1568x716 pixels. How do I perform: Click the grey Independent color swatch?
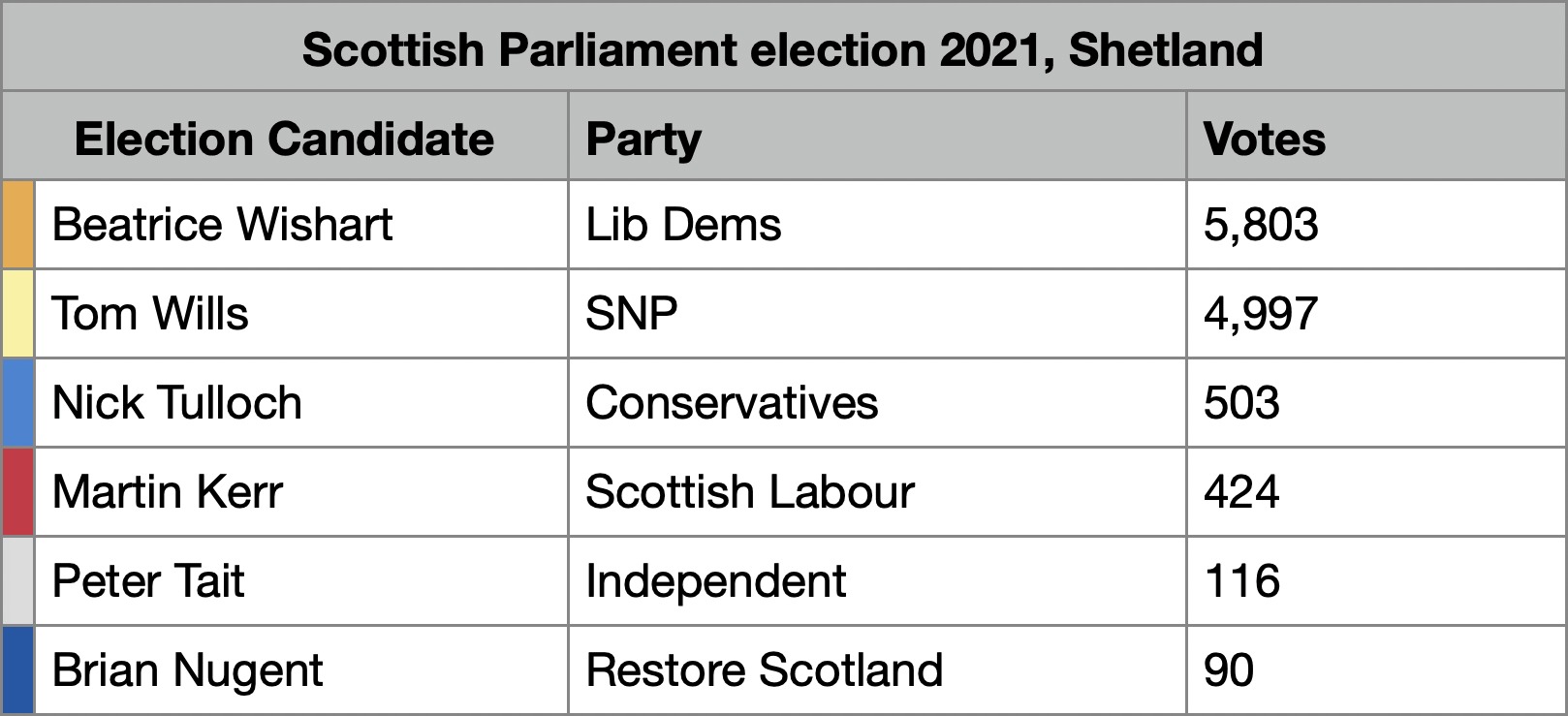point(18,581)
